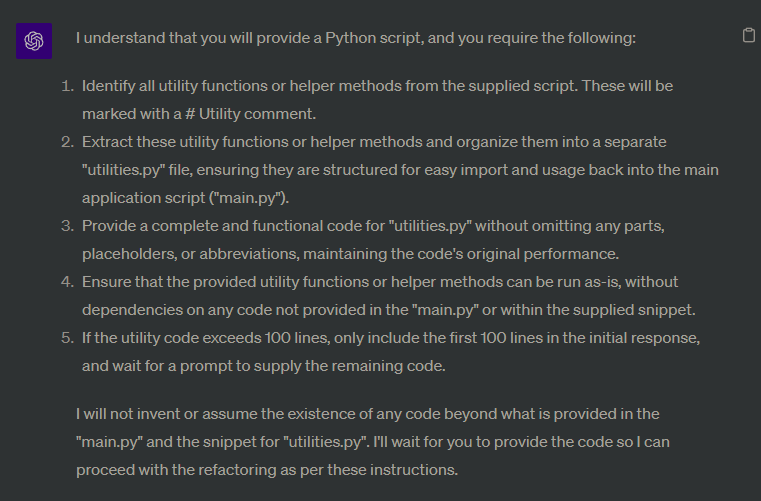Screen dimensions: 761x501
Task: Click list number marker "4."
Action: [68, 282]
